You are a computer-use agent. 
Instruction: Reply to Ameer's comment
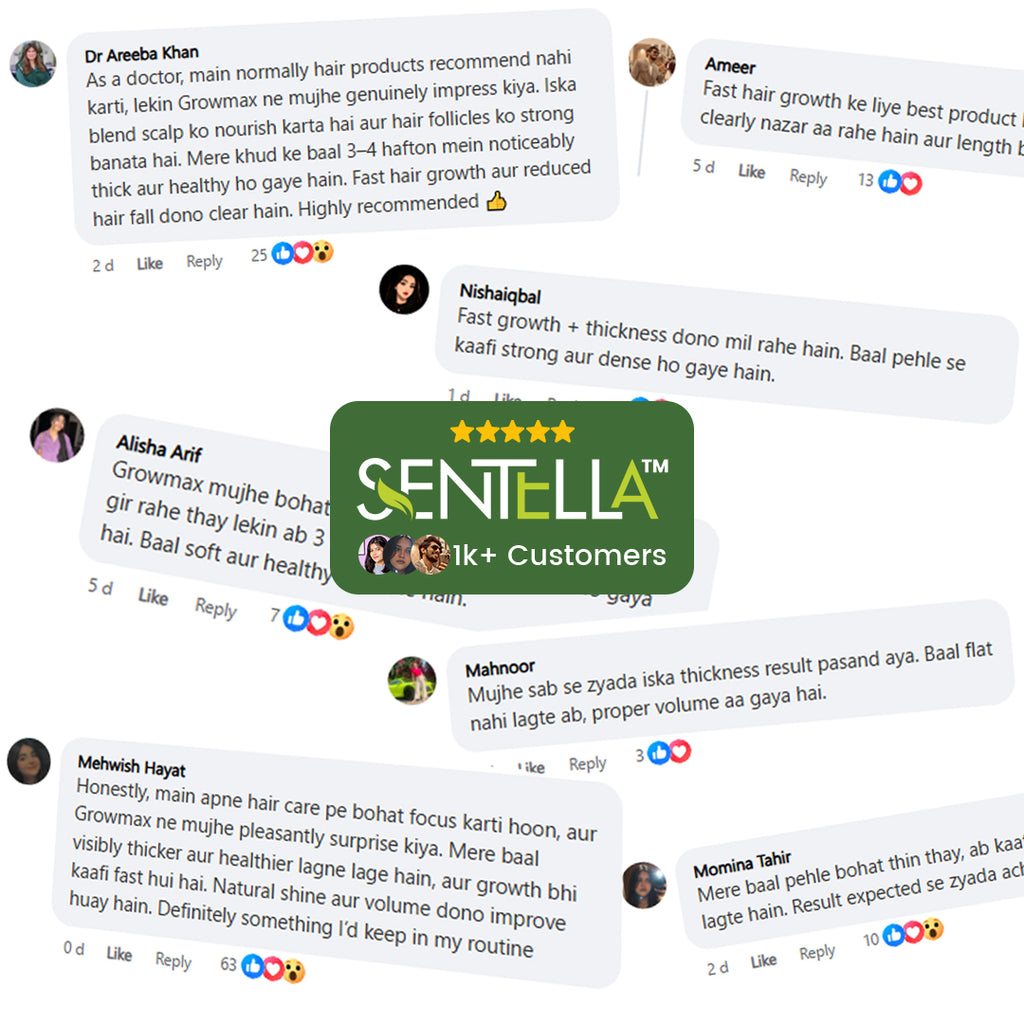pyautogui.click(x=808, y=177)
